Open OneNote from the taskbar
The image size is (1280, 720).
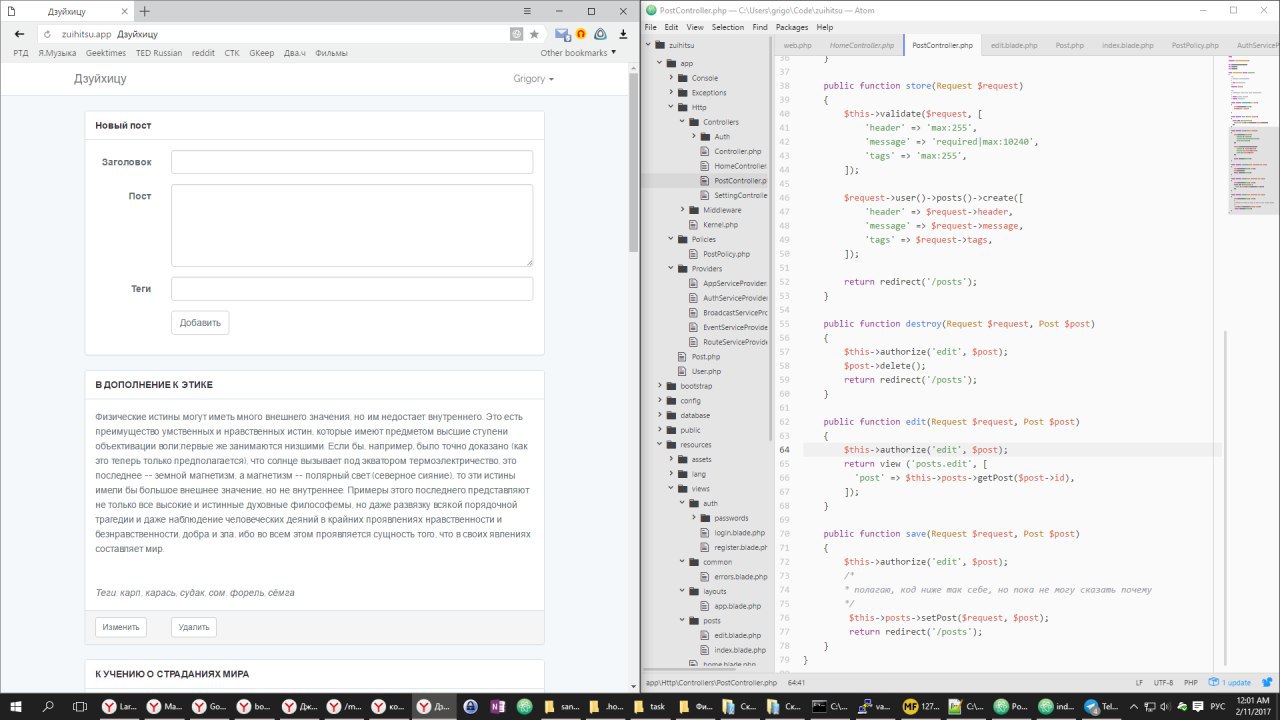point(497,706)
